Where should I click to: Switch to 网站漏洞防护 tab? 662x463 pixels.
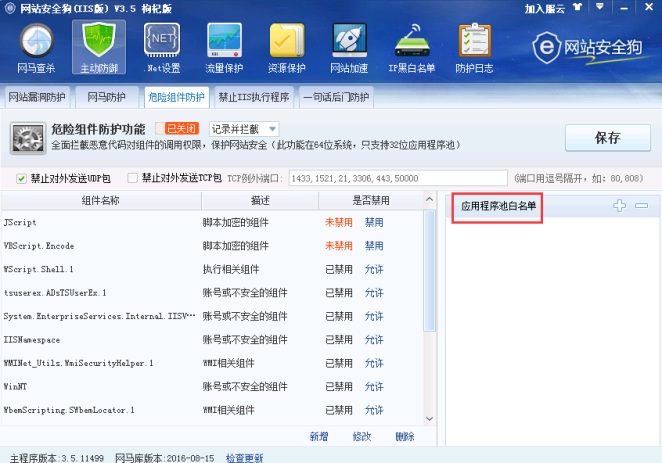[x=38, y=98]
